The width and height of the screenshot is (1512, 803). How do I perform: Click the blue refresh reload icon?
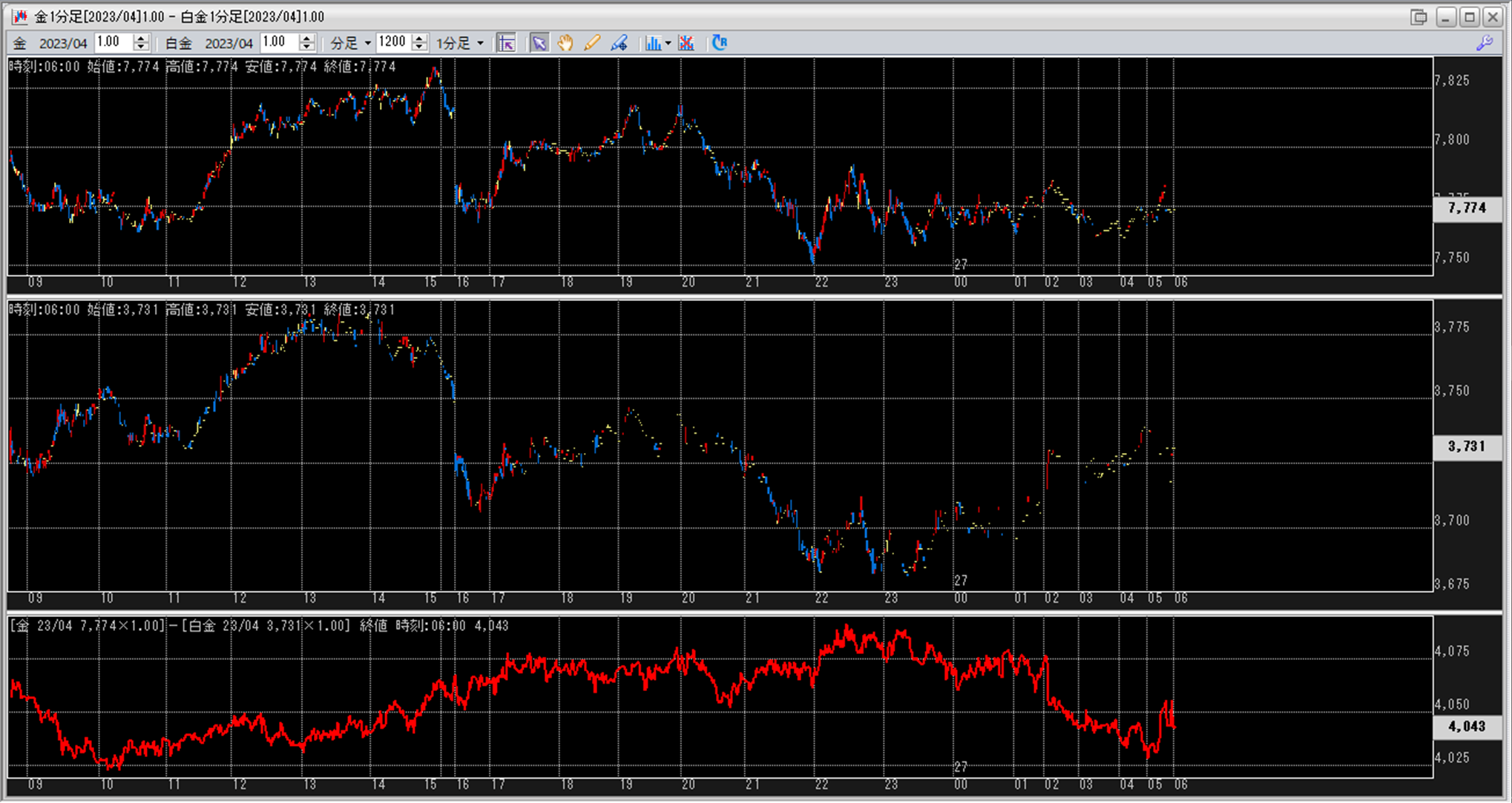pyautogui.click(x=720, y=43)
